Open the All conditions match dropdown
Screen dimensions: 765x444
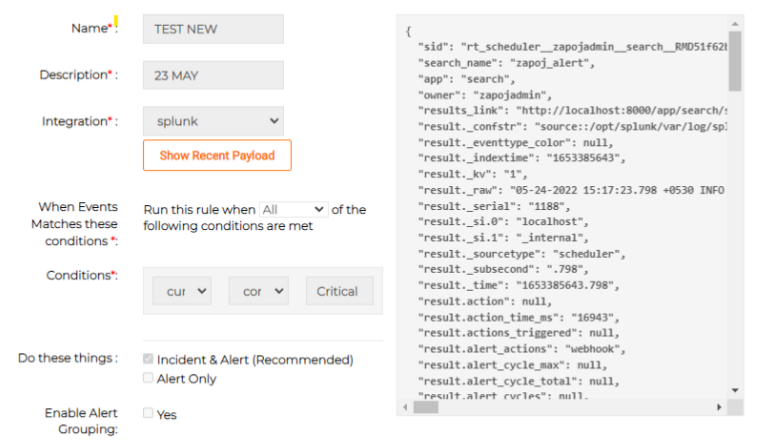(x=294, y=209)
